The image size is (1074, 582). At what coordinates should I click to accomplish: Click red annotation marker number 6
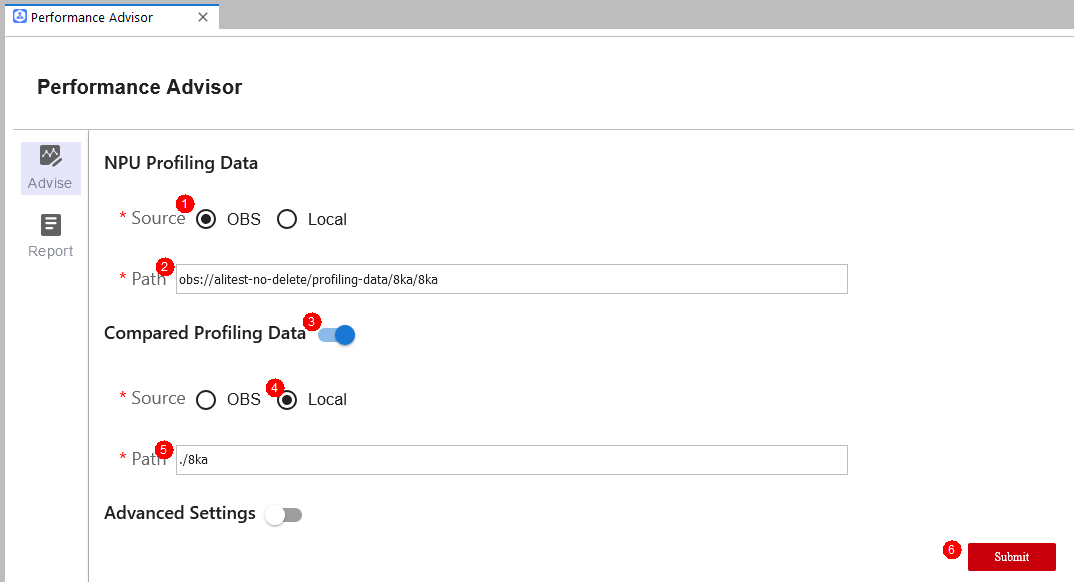[951, 549]
